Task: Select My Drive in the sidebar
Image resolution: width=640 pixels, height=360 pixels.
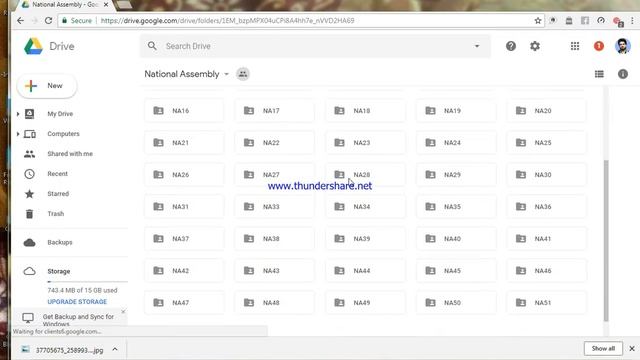Action: pos(60,114)
